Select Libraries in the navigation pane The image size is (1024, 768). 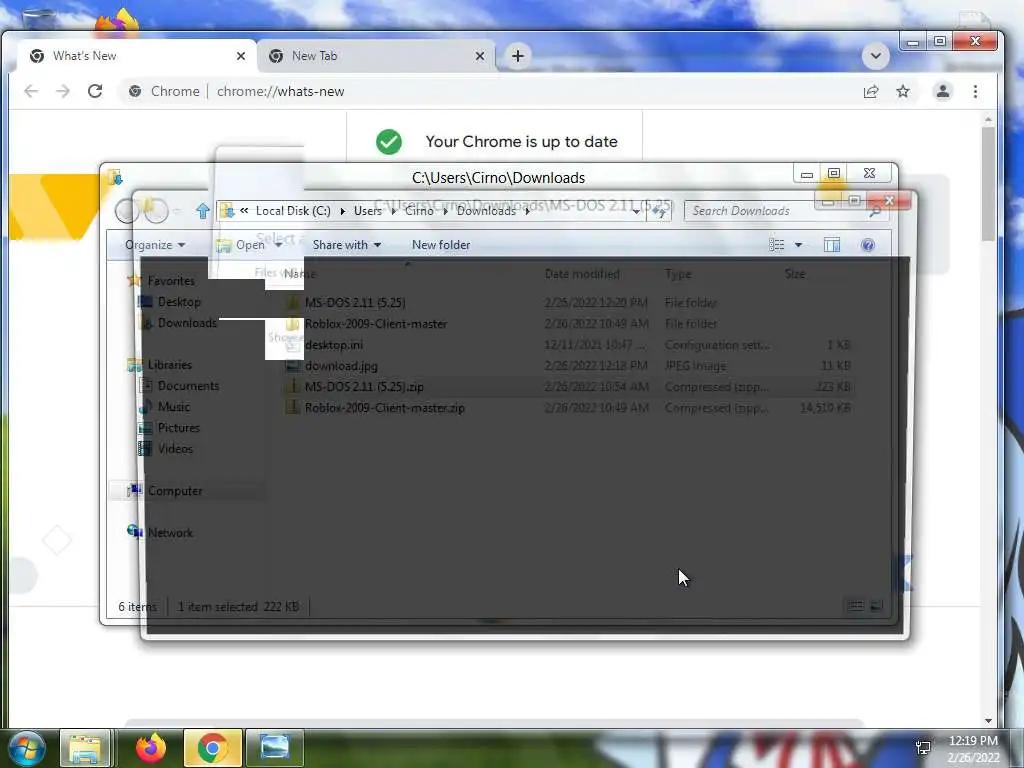(x=169, y=364)
